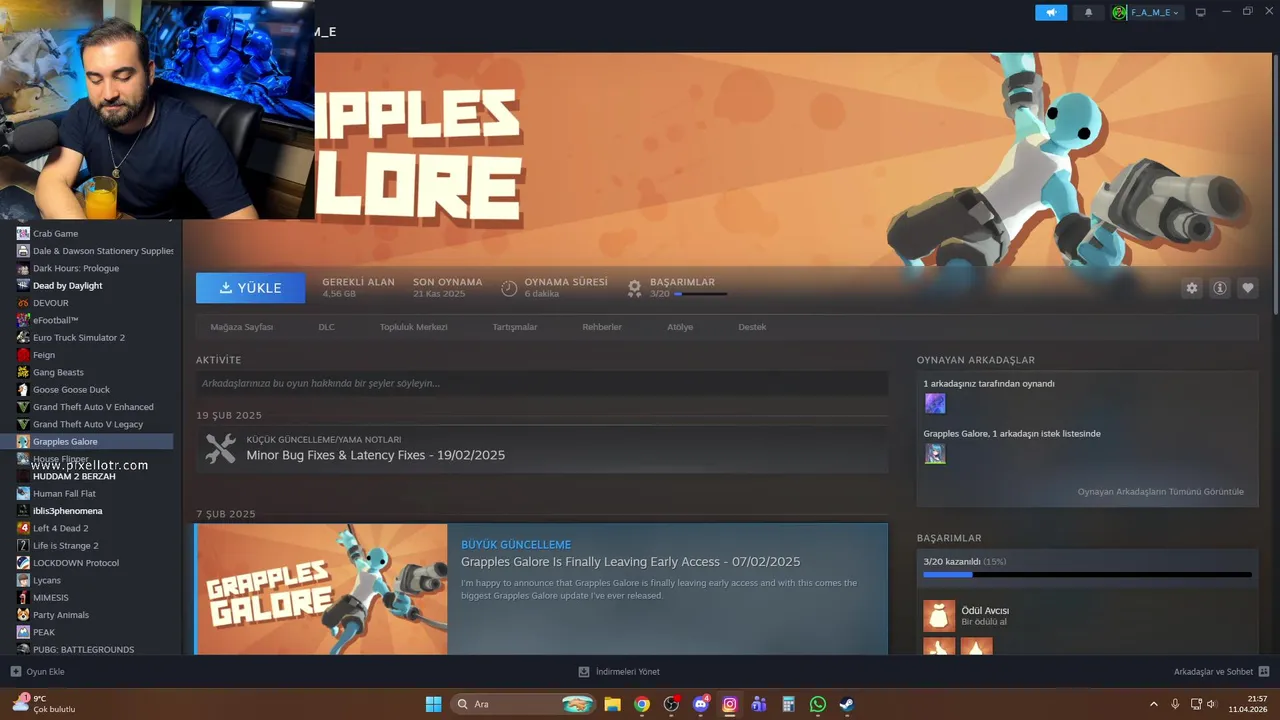Click the playtime clock icon

tap(509, 288)
